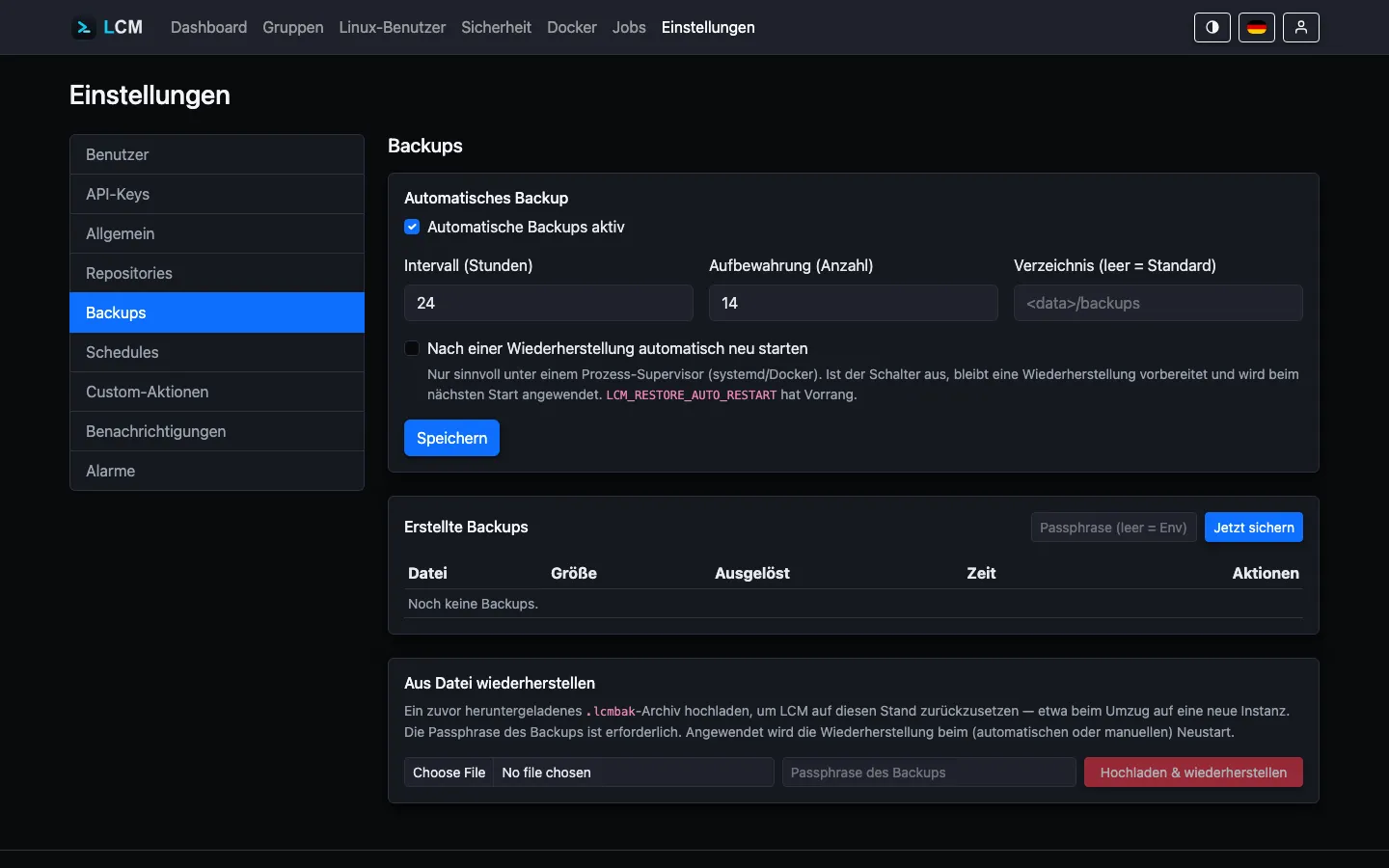Select Repositories in the sidebar
Viewport: 1389px width, 868px height.
coord(217,273)
